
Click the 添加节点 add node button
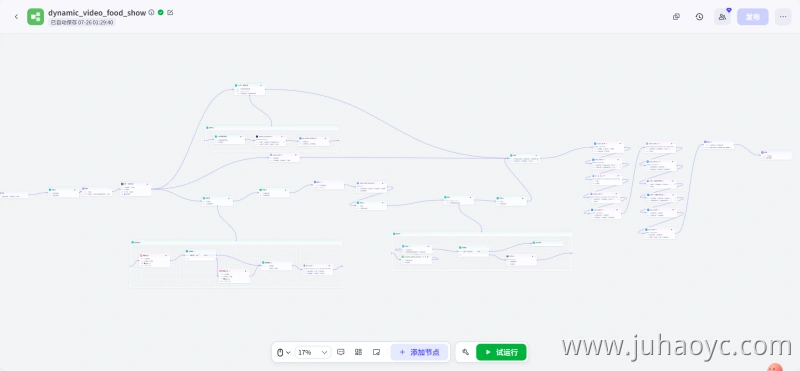[419, 352]
